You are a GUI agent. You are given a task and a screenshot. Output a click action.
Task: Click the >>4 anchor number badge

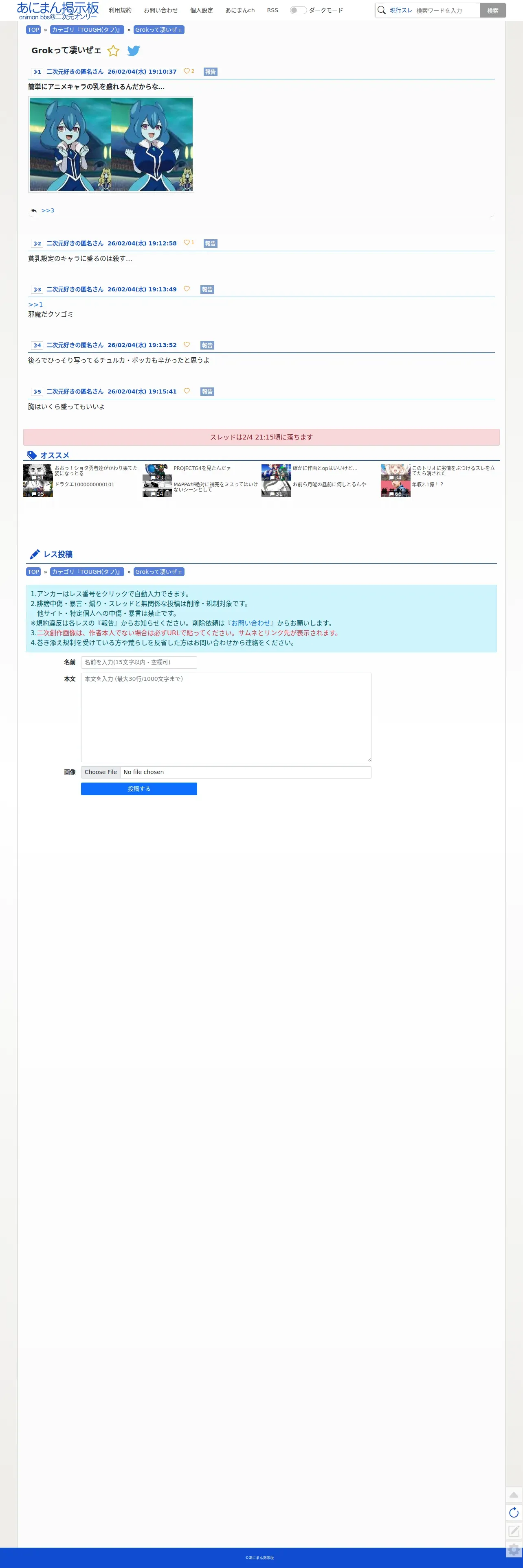point(37,345)
